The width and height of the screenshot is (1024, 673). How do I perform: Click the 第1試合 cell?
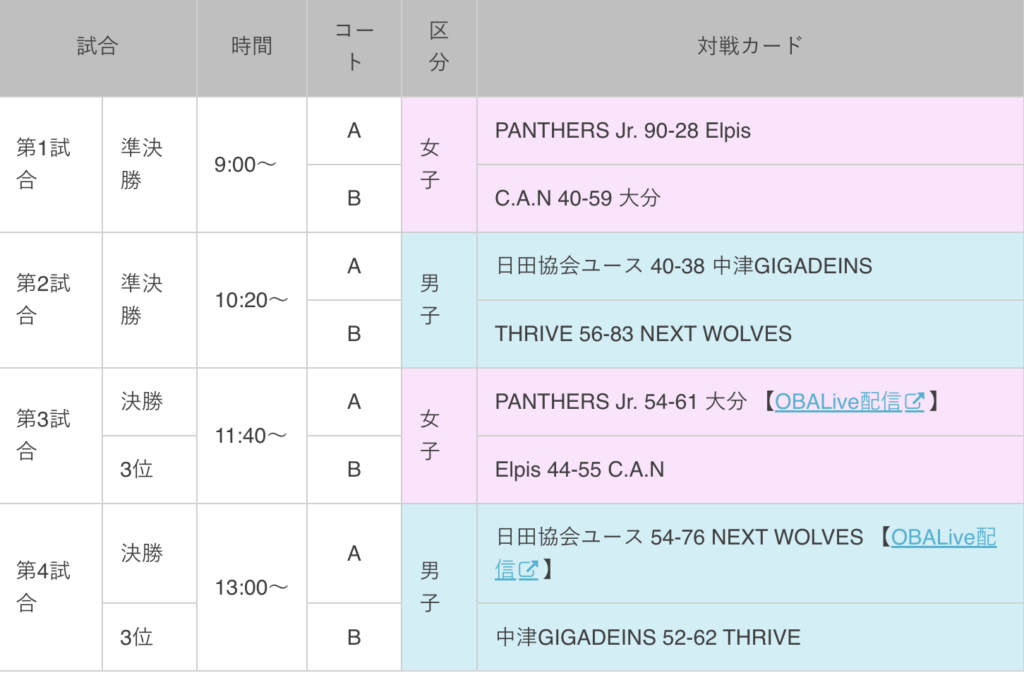(x=51, y=164)
